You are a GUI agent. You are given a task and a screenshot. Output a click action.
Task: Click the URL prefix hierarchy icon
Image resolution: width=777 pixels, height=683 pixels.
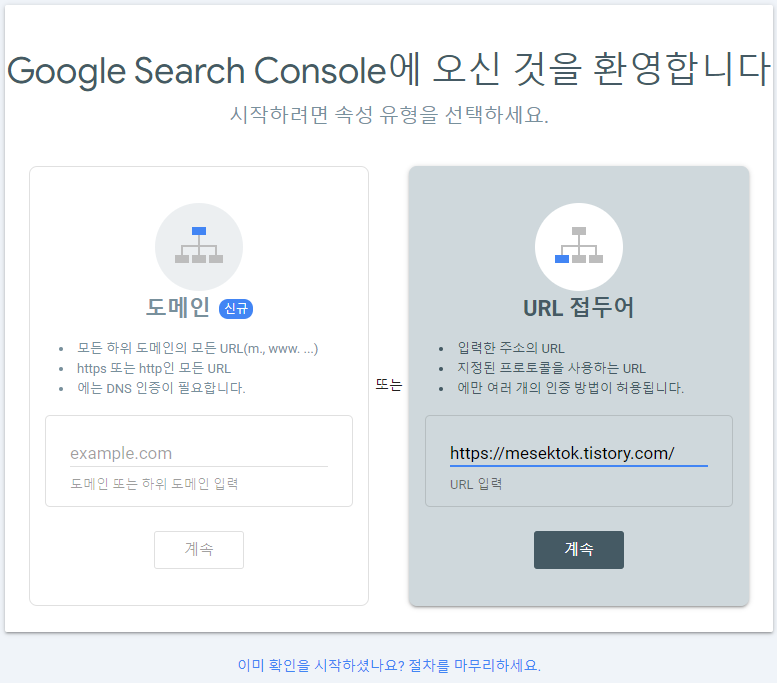578,246
